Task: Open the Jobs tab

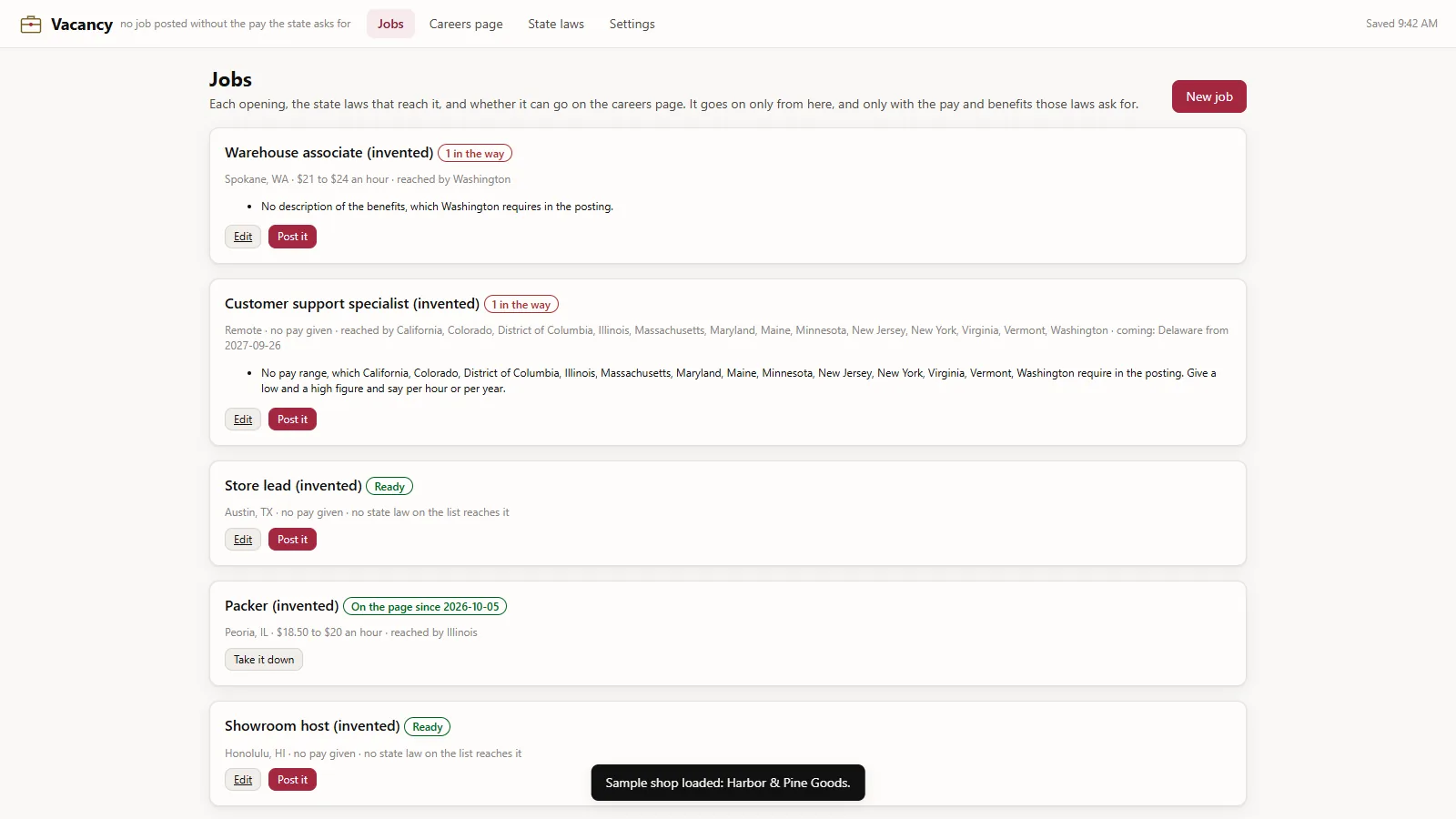Action: [x=390, y=24]
